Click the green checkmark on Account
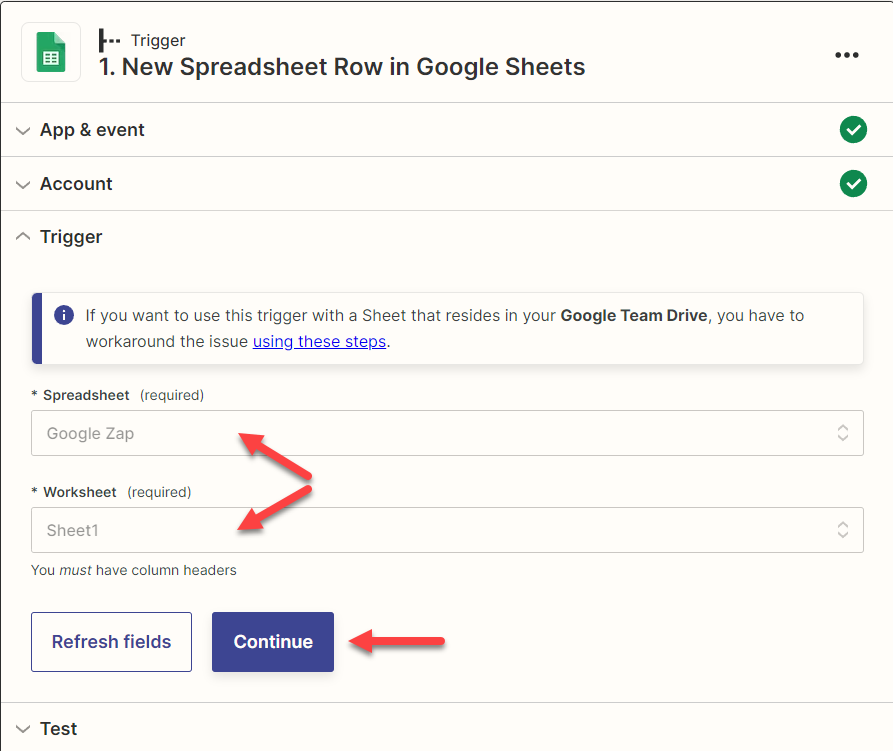 [x=853, y=183]
